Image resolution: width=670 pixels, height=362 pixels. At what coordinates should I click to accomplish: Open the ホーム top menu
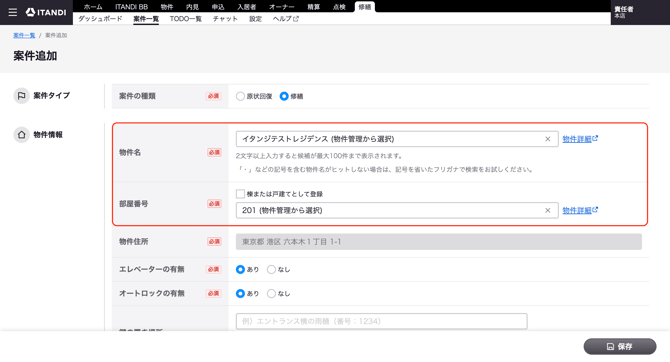point(93,7)
